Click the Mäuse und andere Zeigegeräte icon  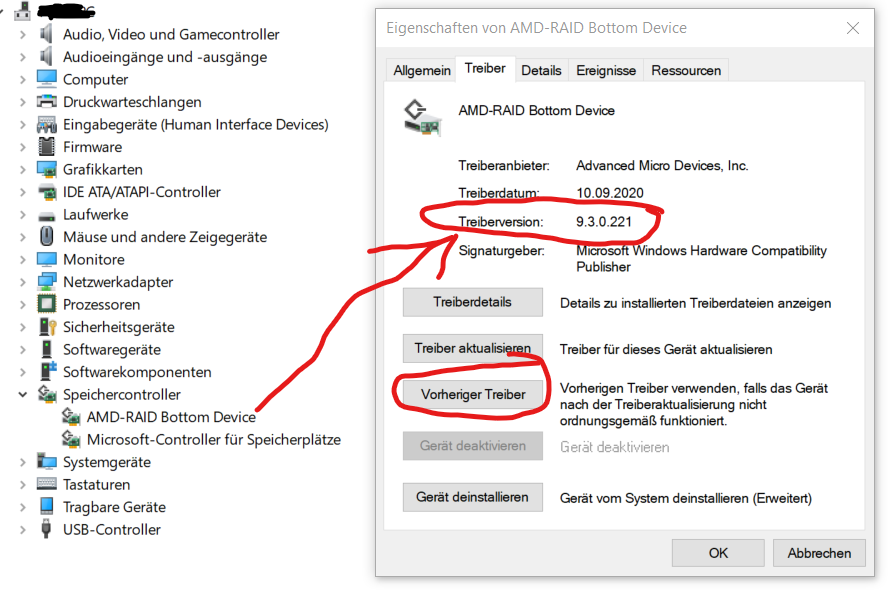click(x=46, y=236)
